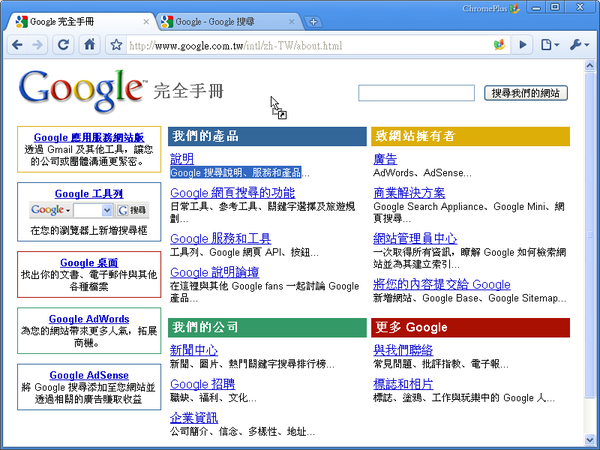600x450 pixels.
Task: Click the AdWords、AdSense description text
Action: coord(422,173)
